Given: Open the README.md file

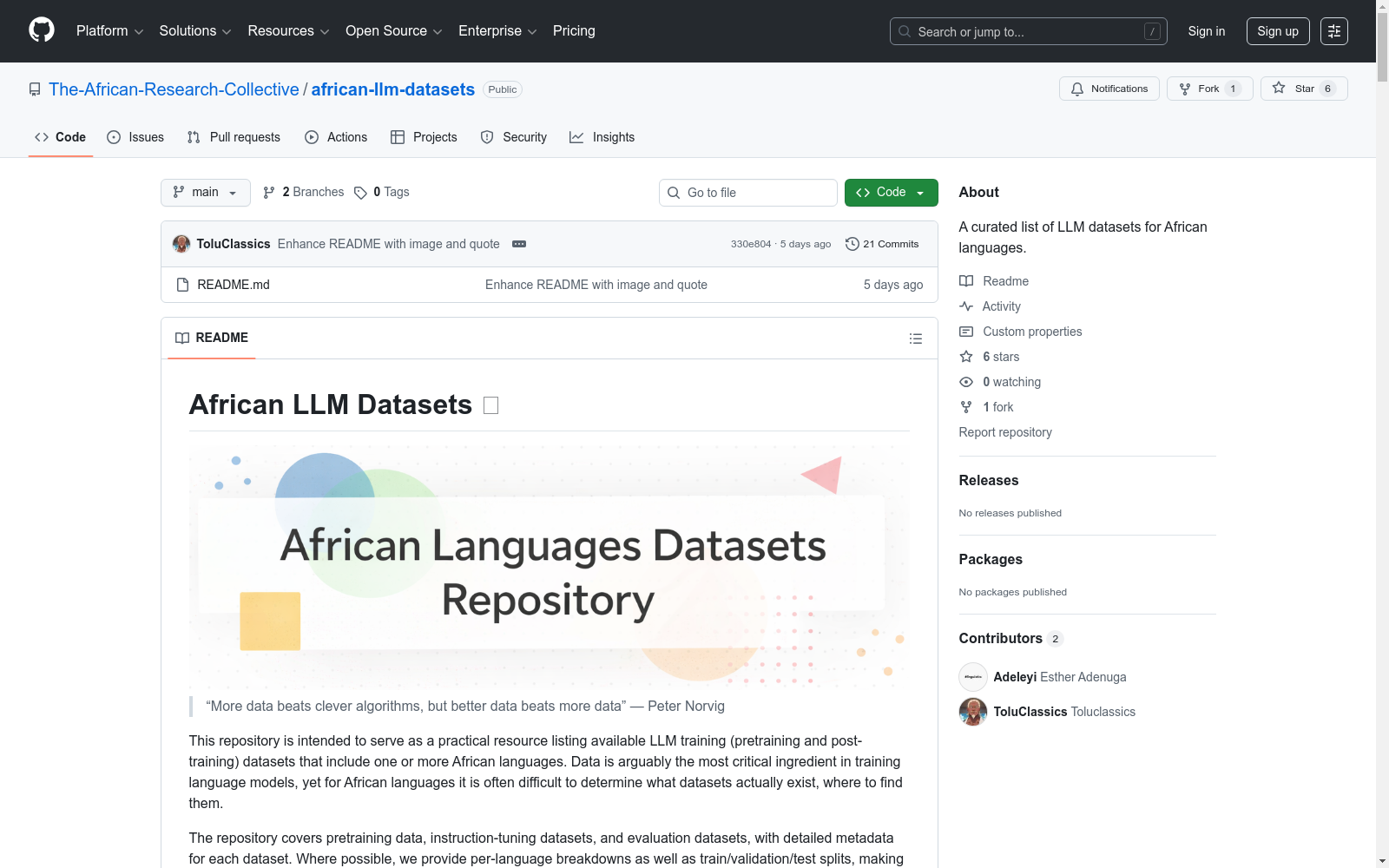Looking at the screenshot, I should click(x=234, y=285).
